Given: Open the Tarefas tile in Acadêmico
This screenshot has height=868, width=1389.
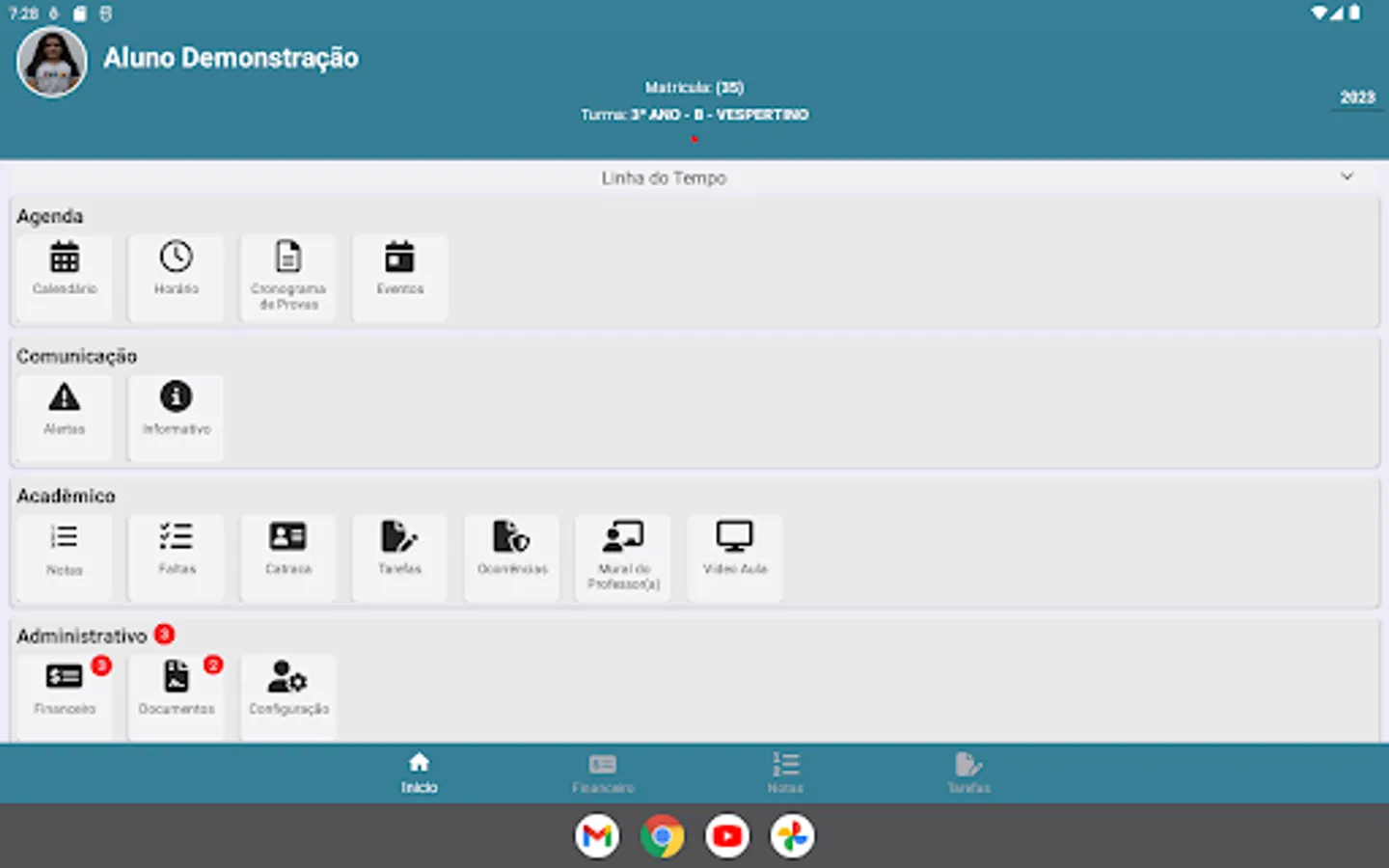Looking at the screenshot, I should coord(400,557).
